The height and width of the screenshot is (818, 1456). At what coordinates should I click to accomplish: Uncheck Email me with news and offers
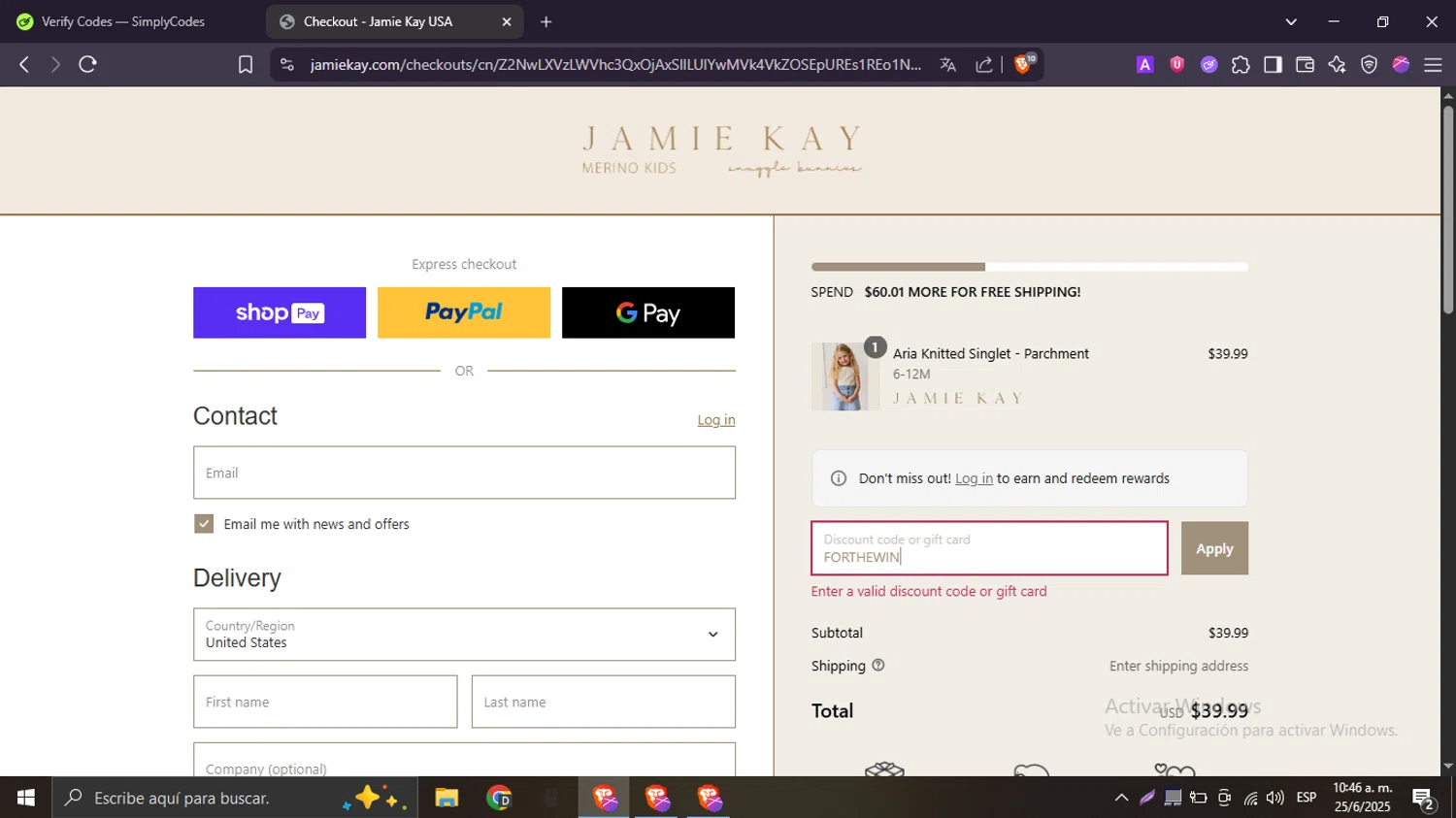point(204,524)
